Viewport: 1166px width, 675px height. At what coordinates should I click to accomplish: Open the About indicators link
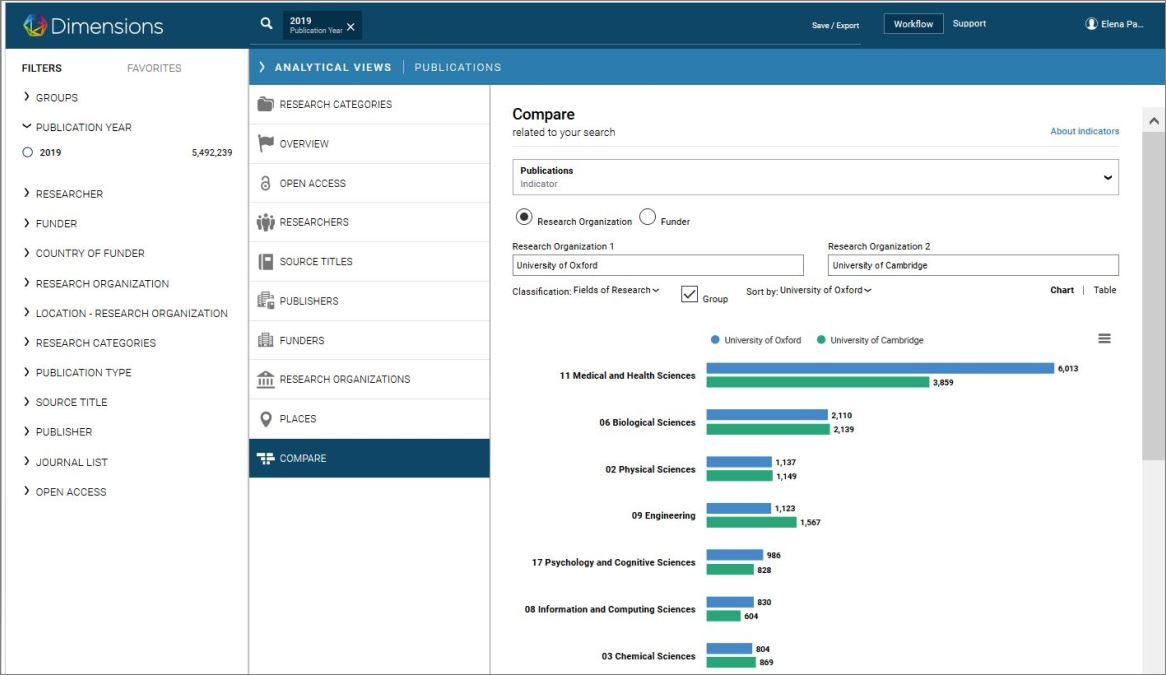pyautogui.click(x=1084, y=131)
